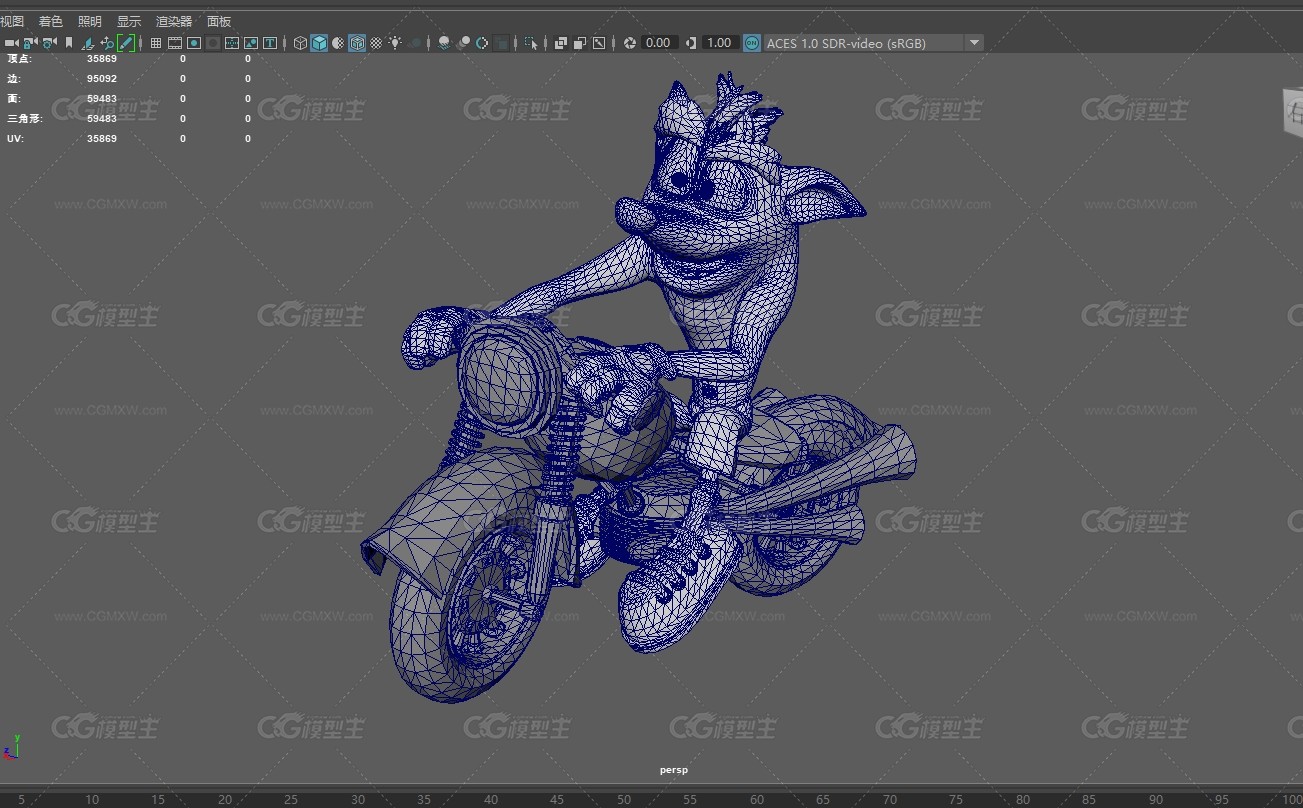Click edge count 95092

(102, 79)
